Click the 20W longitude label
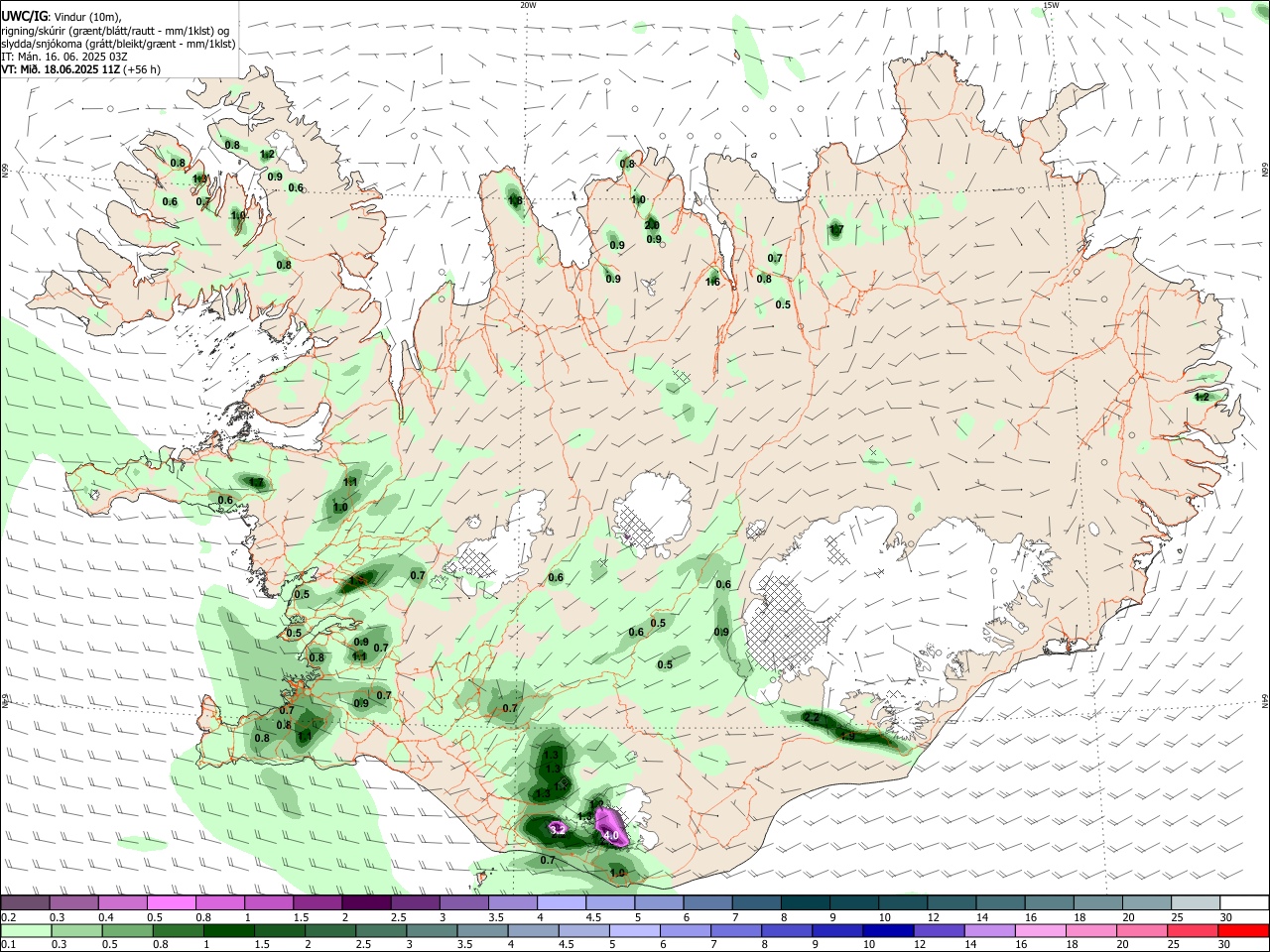Image resolution: width=1270 pixels, height=952 pixels. click(x=528, y=5)
